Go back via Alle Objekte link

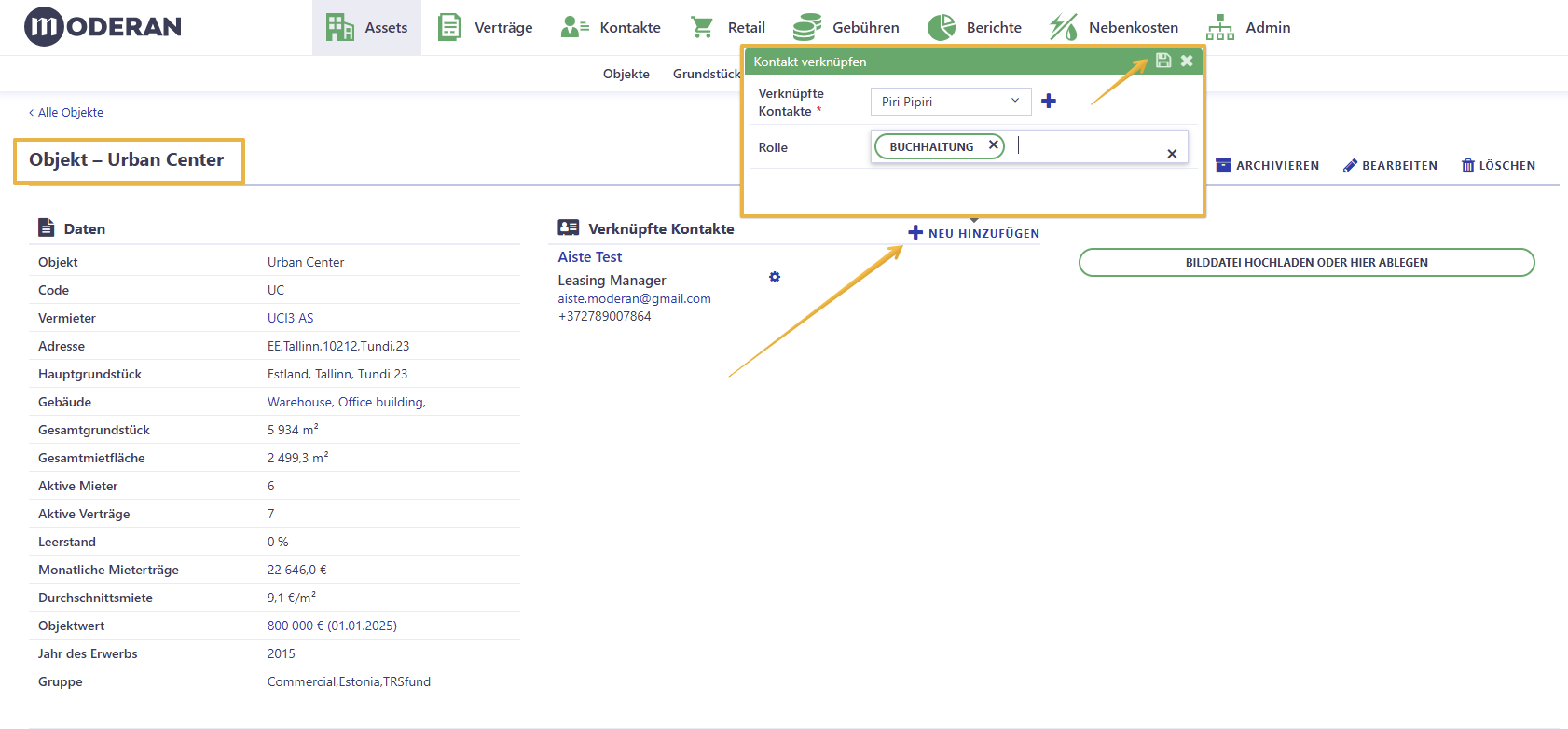(66, 112)
